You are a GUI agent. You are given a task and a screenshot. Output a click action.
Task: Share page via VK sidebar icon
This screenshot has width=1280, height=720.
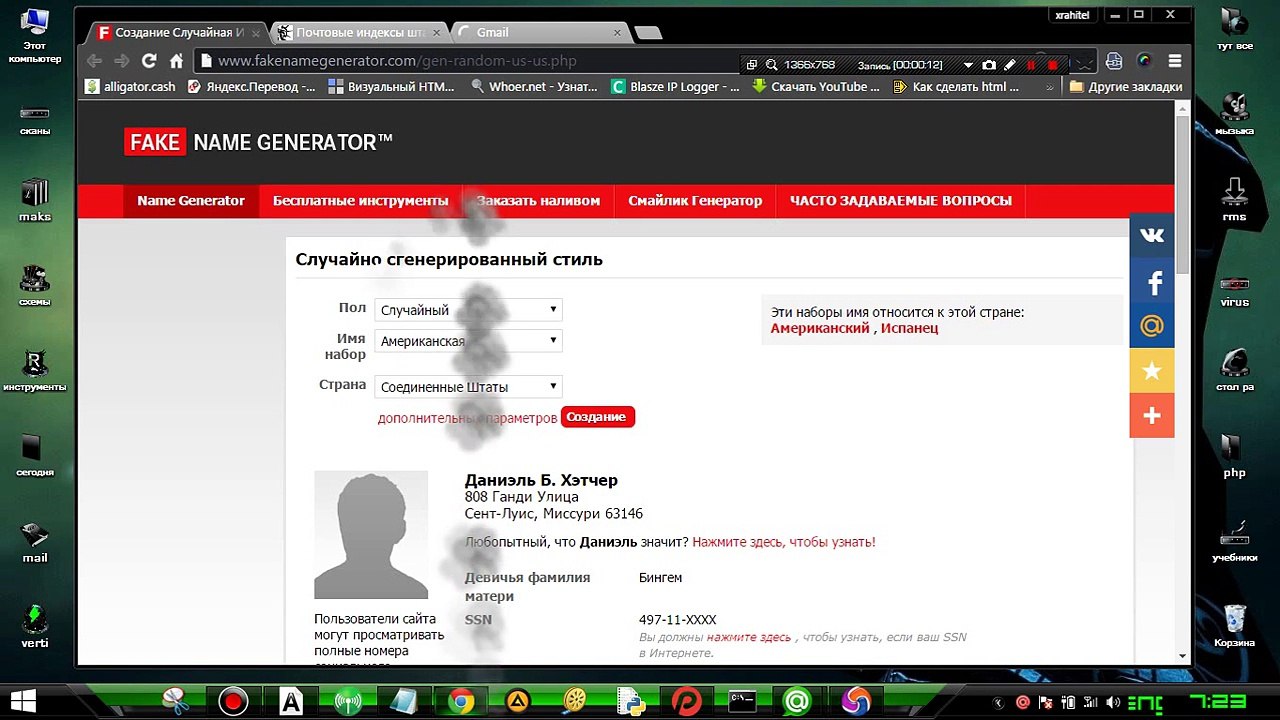1152,235
